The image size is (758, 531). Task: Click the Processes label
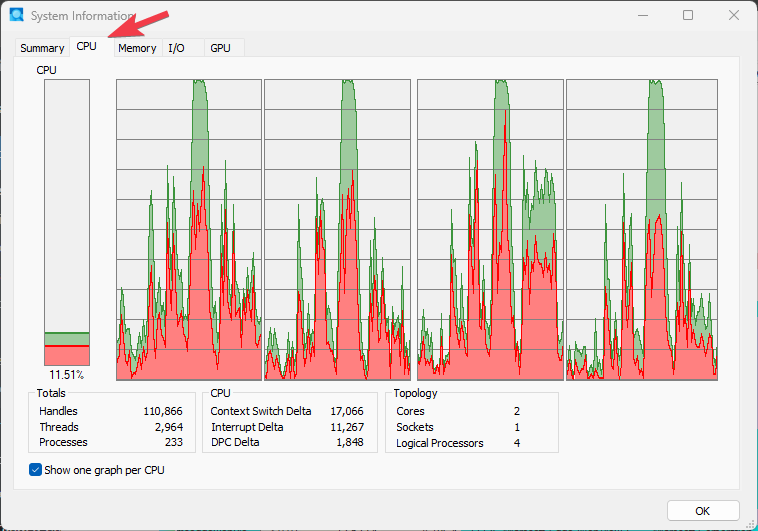63,442
